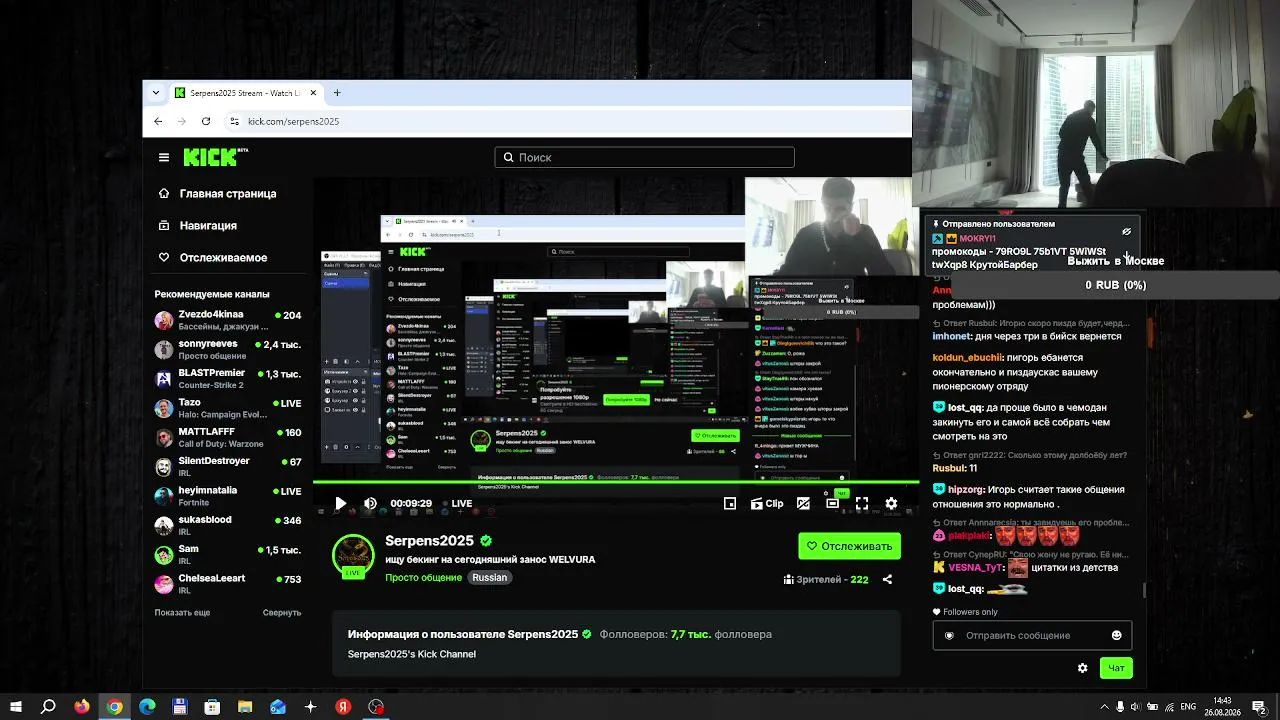Viewport: 1280px width, 720px height.
Task: Open the taskbar clock and calendar
Action: point(1222,707)
